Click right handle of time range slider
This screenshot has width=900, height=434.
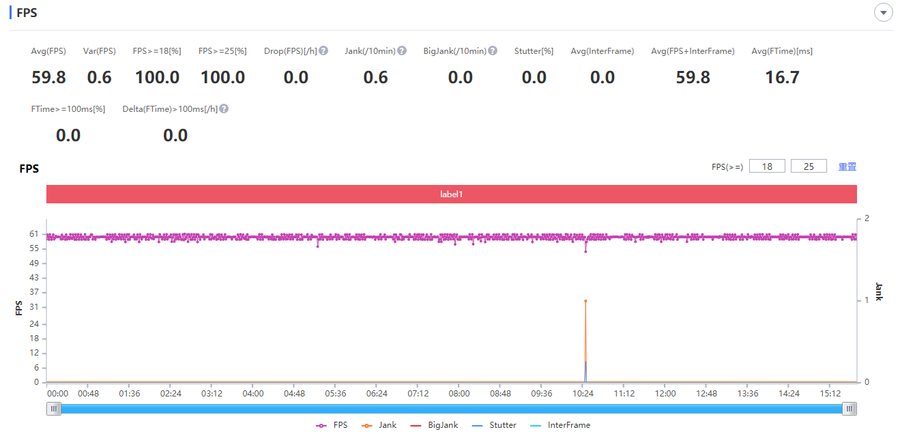point(849,408)
